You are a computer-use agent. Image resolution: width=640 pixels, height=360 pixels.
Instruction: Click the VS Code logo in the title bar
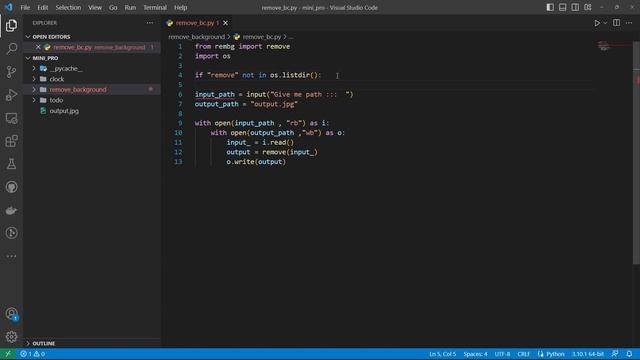point(9,7)
